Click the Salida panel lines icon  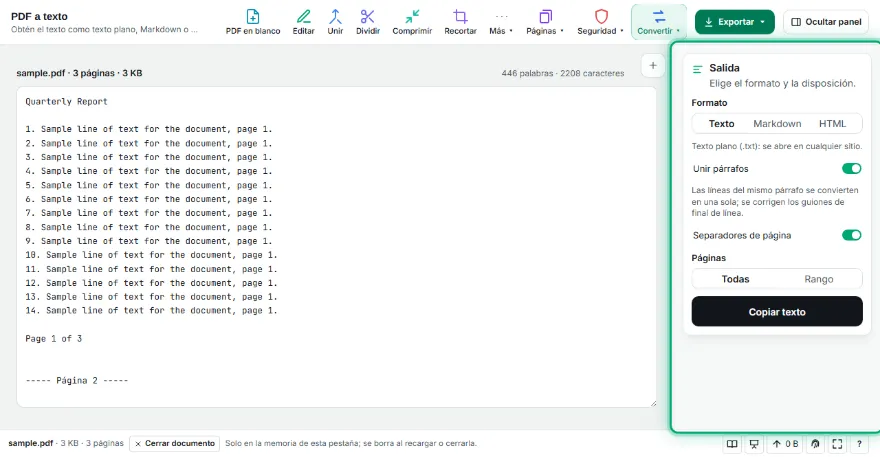698,69
